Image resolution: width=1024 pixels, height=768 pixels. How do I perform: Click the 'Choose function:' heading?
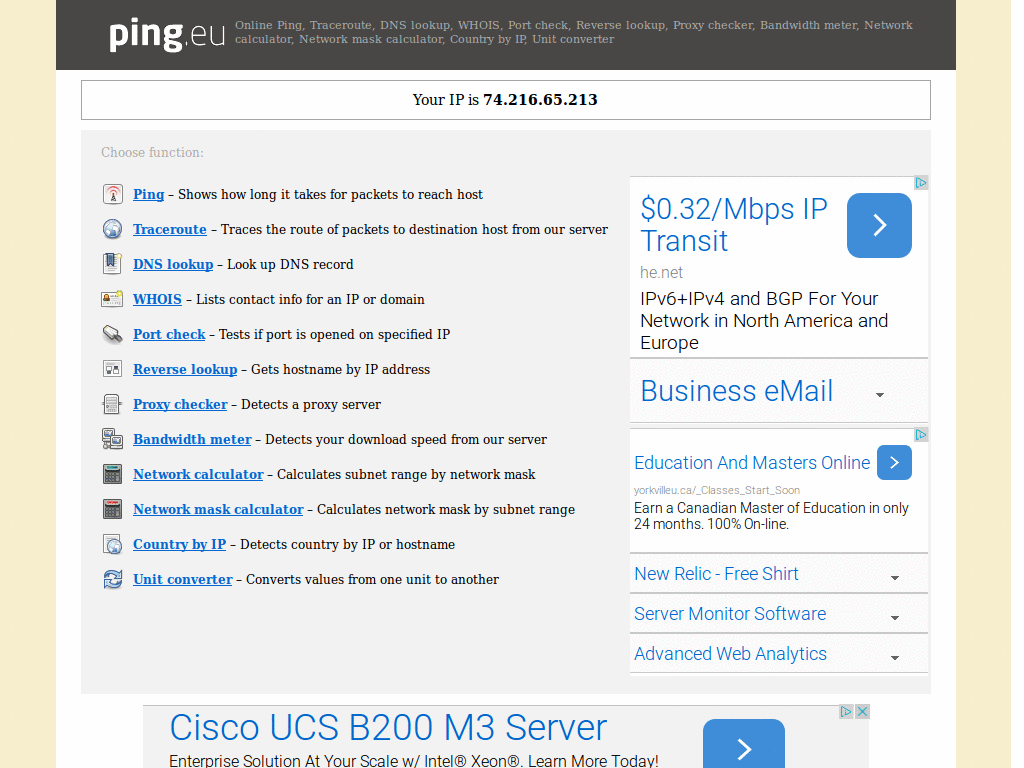[x=152, y=152]
